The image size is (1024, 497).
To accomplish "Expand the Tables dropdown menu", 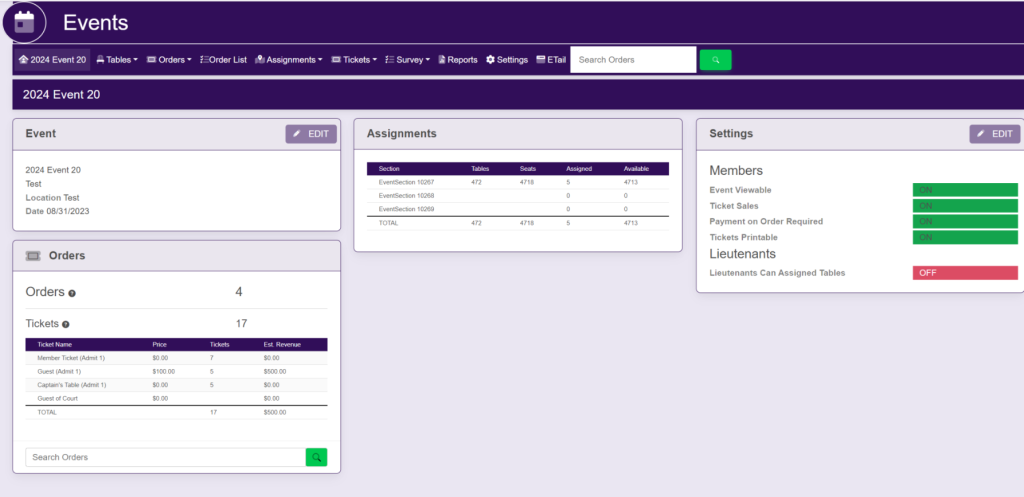I will coord(117,60).
